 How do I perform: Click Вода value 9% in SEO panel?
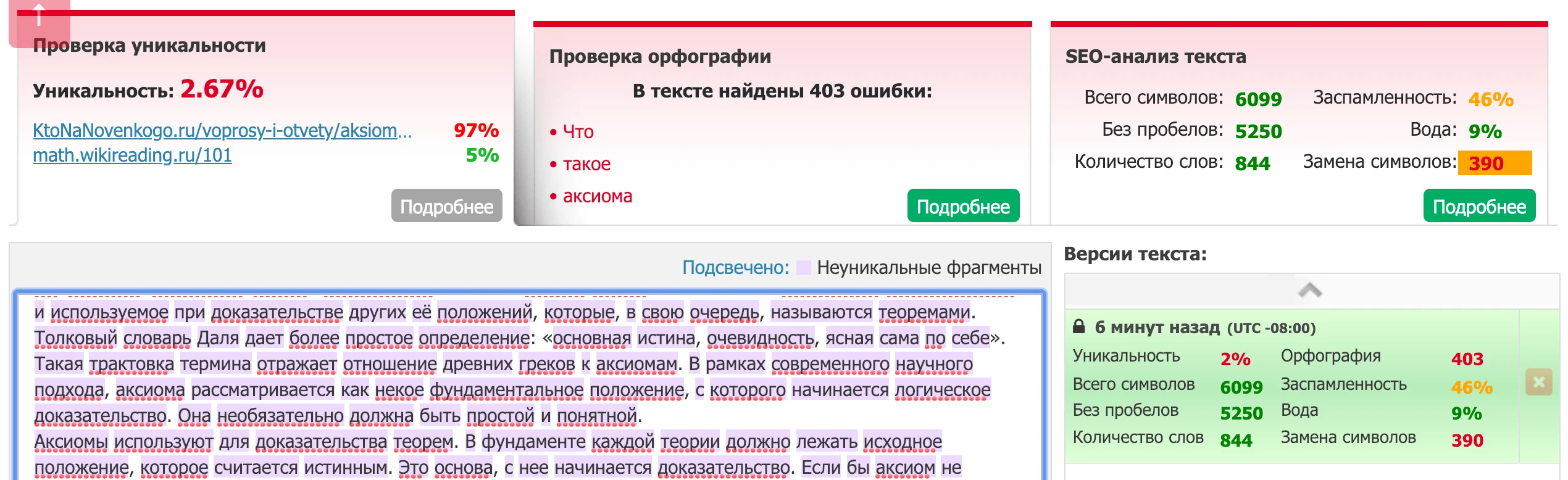click(1485, 131)
